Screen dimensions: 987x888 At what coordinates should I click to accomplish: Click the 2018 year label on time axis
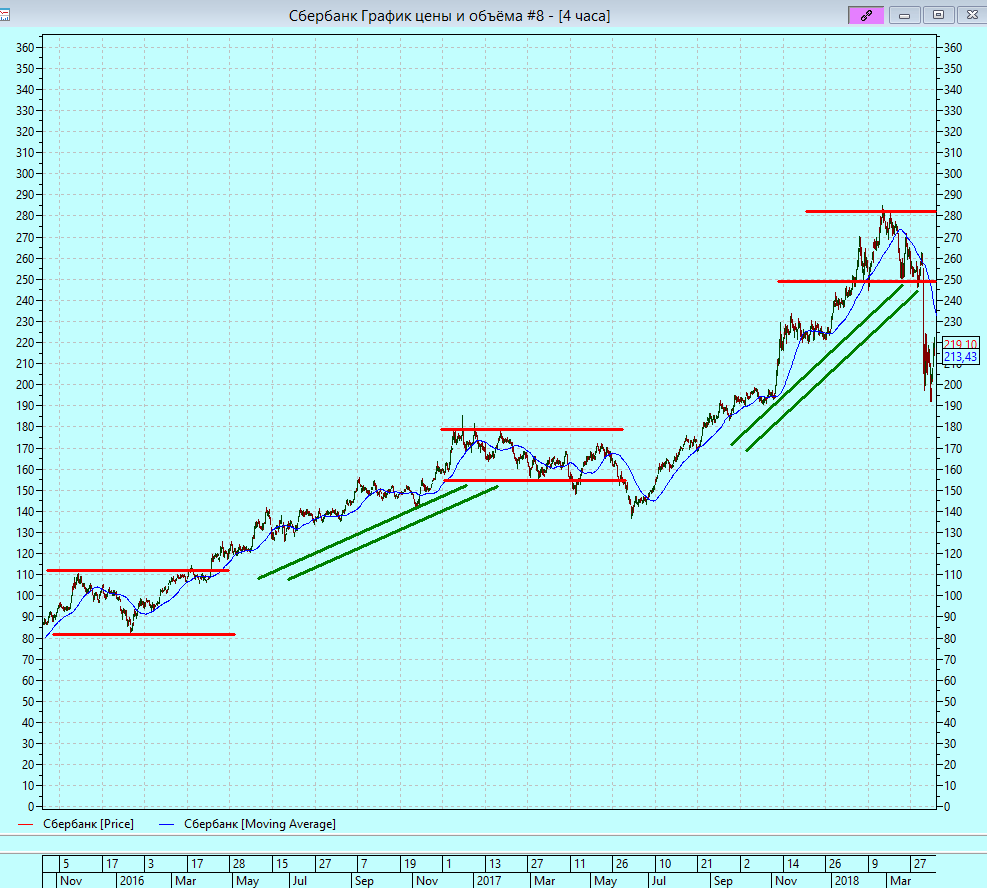[846, 880]
